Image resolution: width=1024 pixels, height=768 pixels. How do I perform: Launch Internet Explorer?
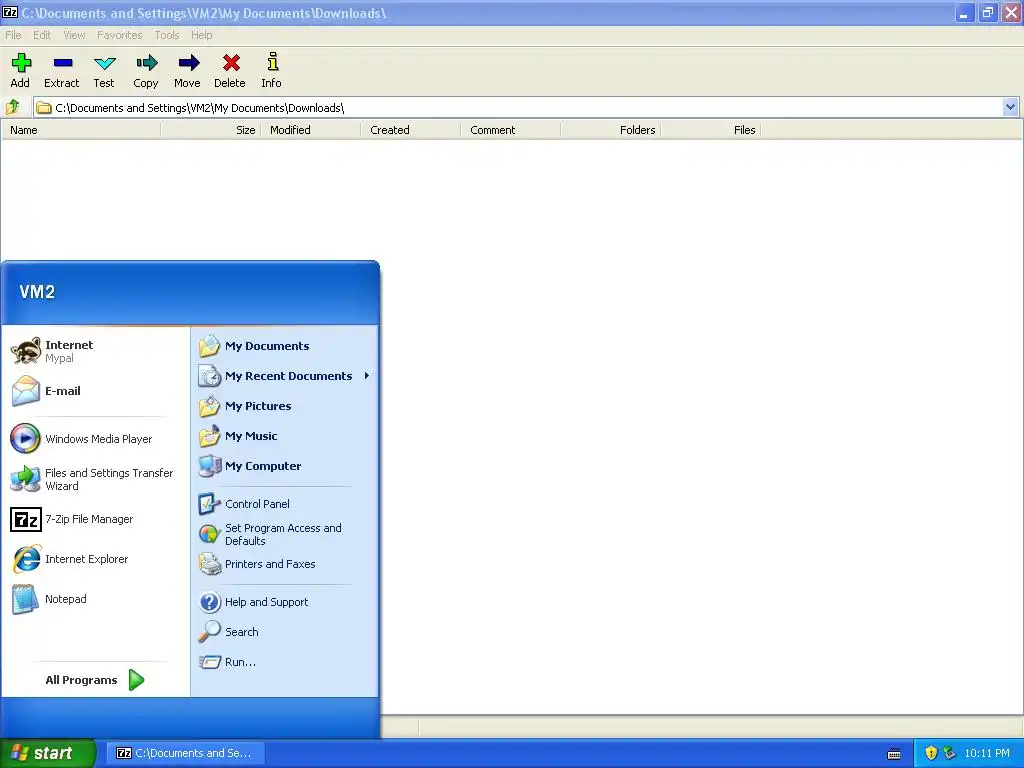click(69, 559)
